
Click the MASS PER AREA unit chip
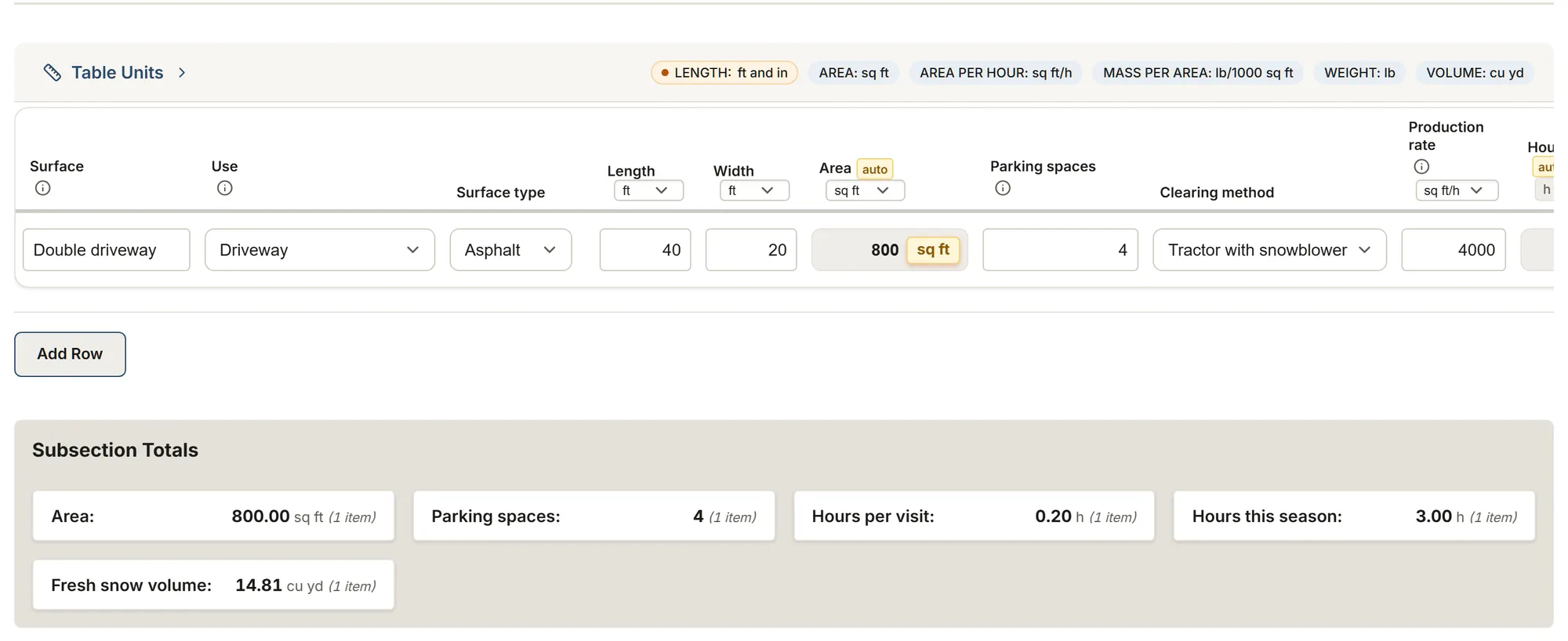1198,73
